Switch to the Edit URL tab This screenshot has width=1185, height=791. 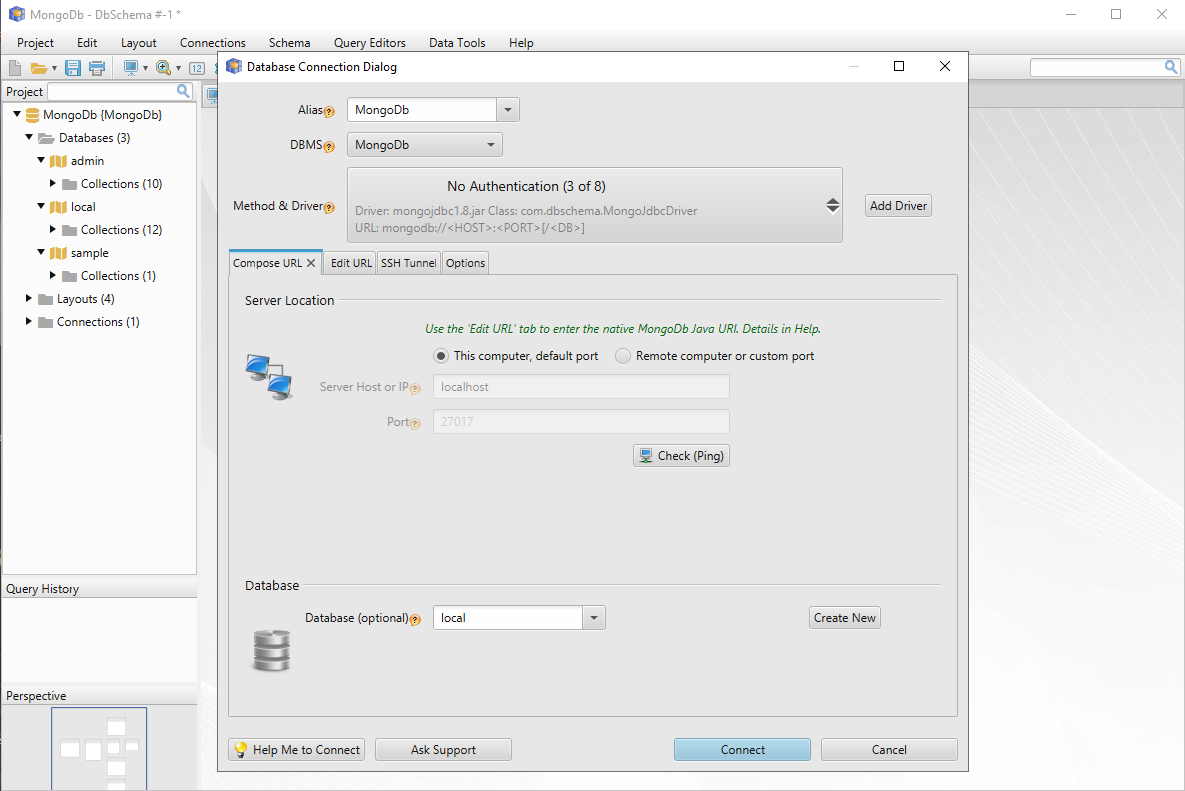point(351,263)
